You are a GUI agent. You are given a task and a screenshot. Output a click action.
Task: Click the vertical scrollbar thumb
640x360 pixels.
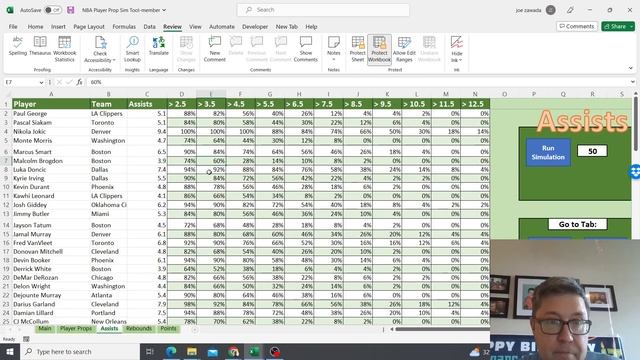(x=635, y=123)
